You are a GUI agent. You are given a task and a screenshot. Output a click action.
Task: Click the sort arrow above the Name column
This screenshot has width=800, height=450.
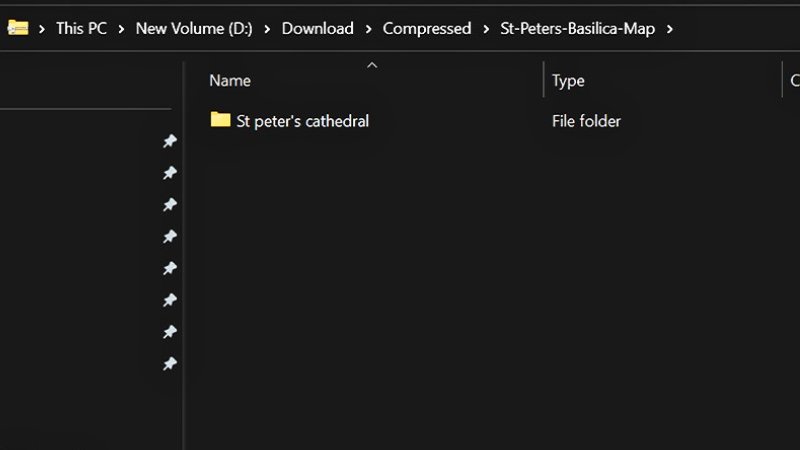click(372, 65)
